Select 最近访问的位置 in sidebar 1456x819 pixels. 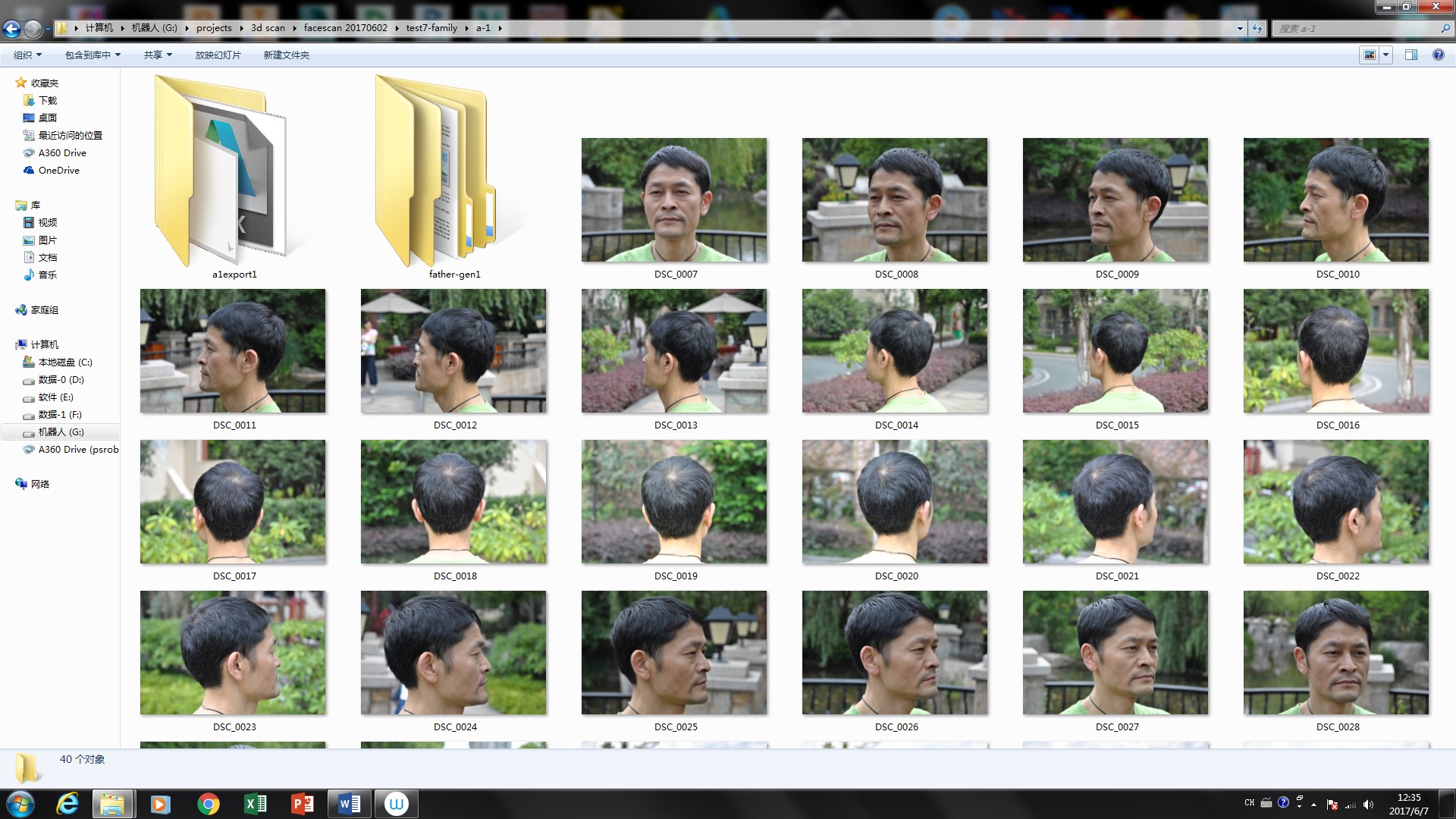point(70,135)
